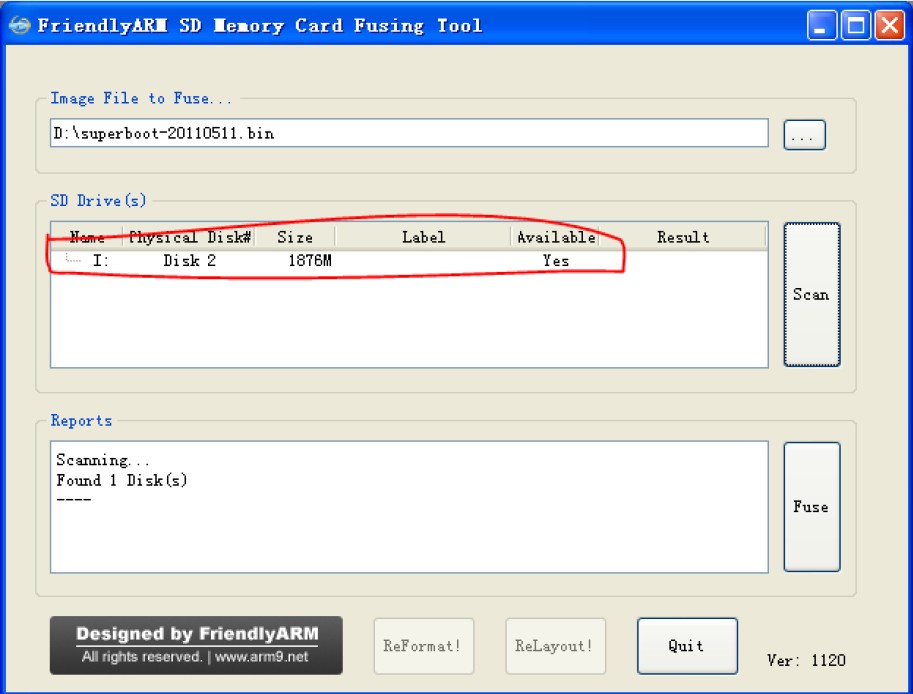The height and width of the screenshot is (694, 913).
Task: Click the Fuse button to write the image
Action: click(810, 507)
